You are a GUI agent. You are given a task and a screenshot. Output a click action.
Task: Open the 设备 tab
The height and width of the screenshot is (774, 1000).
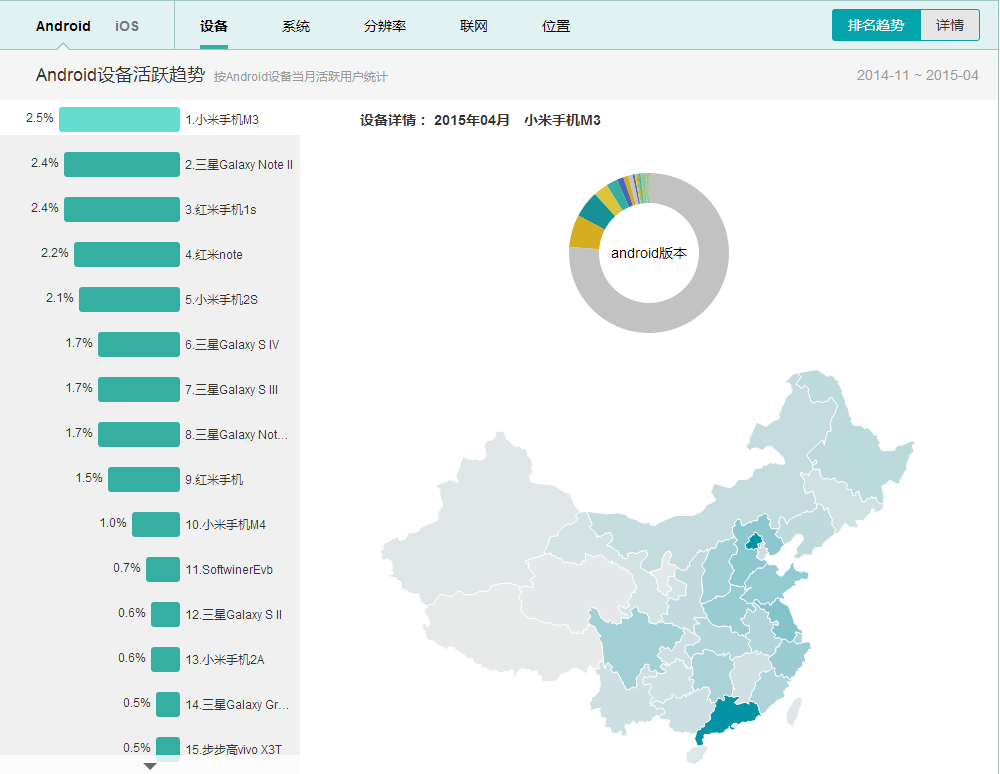pyautogui.click(x=214, y=26)
